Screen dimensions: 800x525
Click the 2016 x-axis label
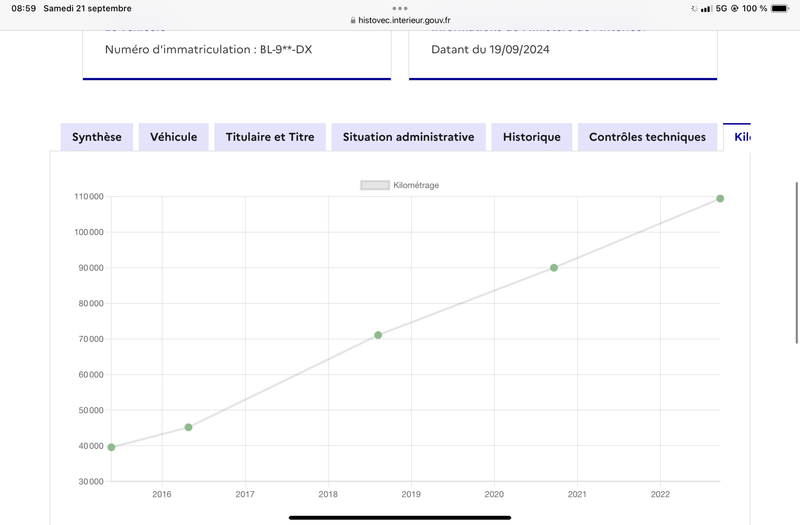coord(162,494)
